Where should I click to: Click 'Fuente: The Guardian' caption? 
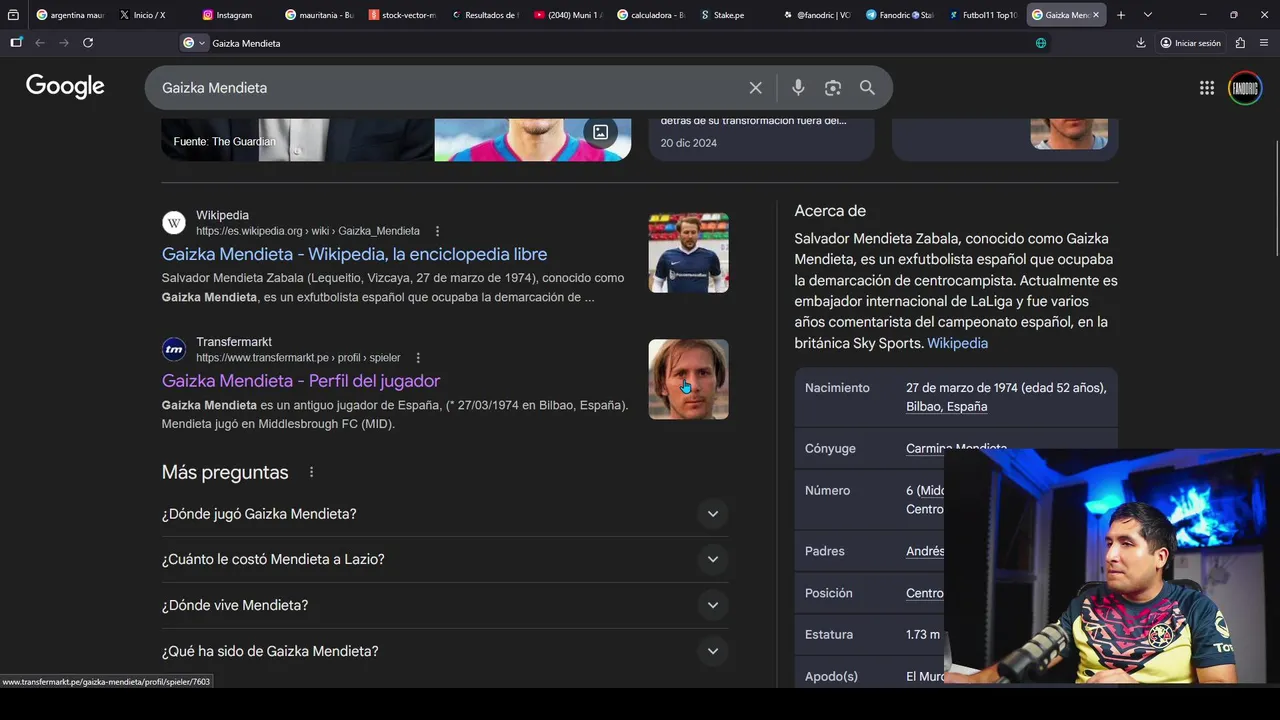(x=224, y=142)
